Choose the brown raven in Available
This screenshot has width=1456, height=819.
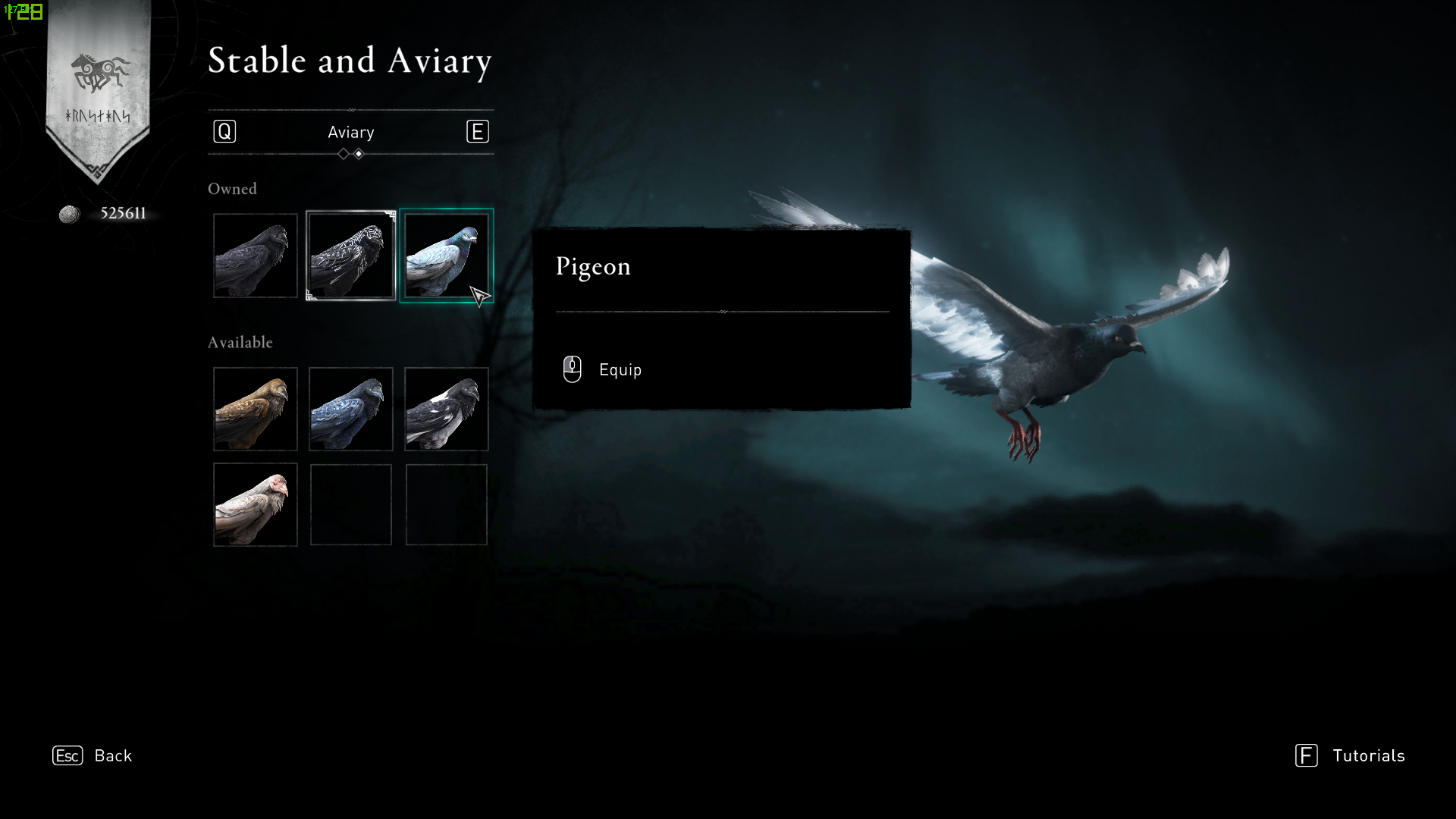tap(256, 409)
